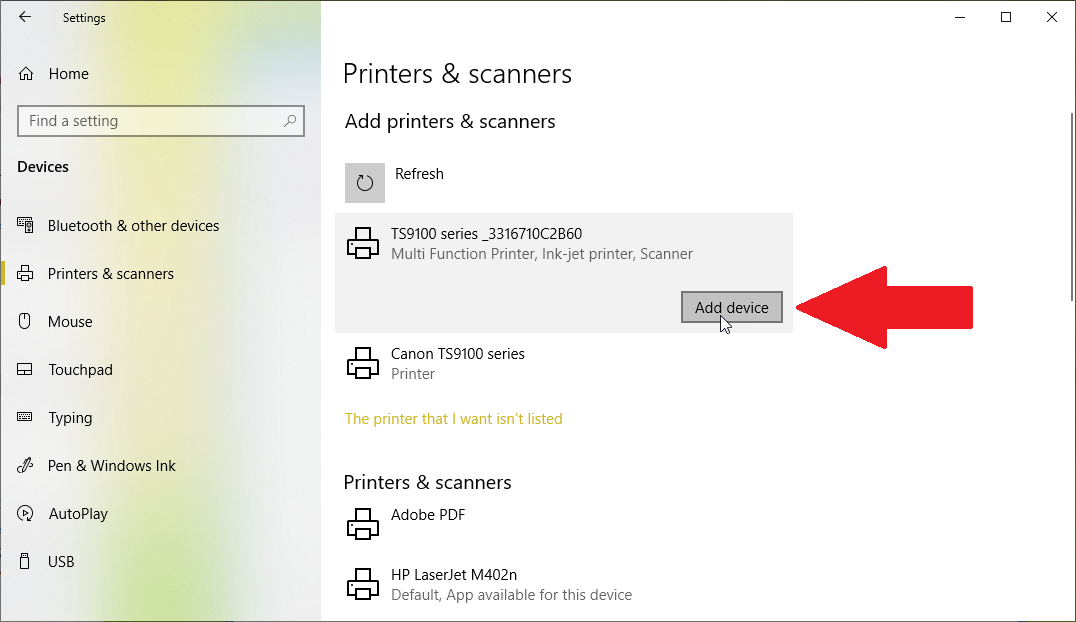The image size is (1076, 622).
Task: Click the Adobe PDF printer icon
Action: point(362,524)
